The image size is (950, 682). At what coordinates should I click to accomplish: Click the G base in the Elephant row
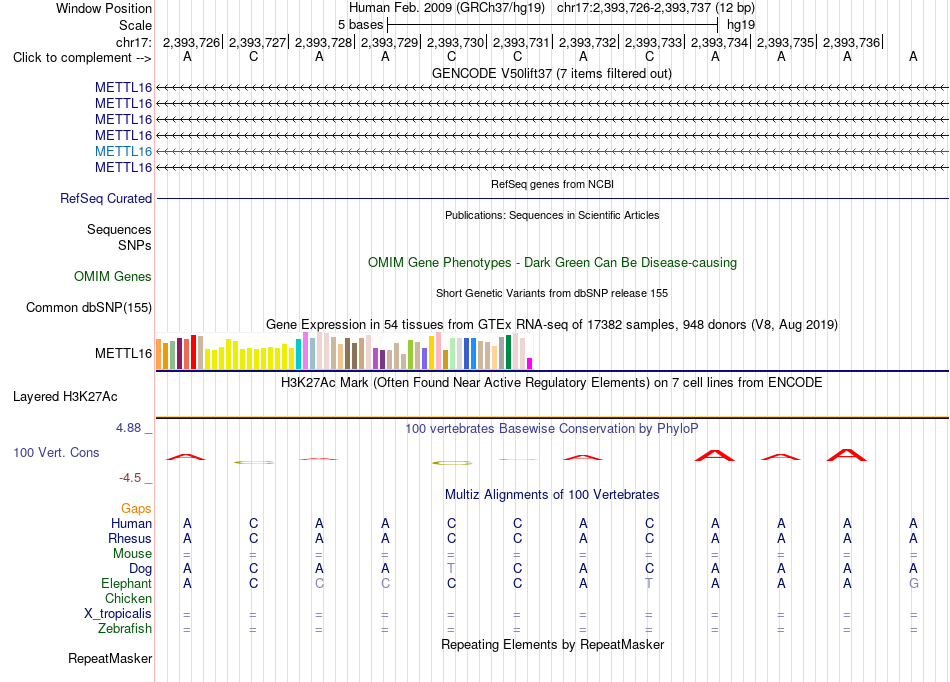coord(914,583)
